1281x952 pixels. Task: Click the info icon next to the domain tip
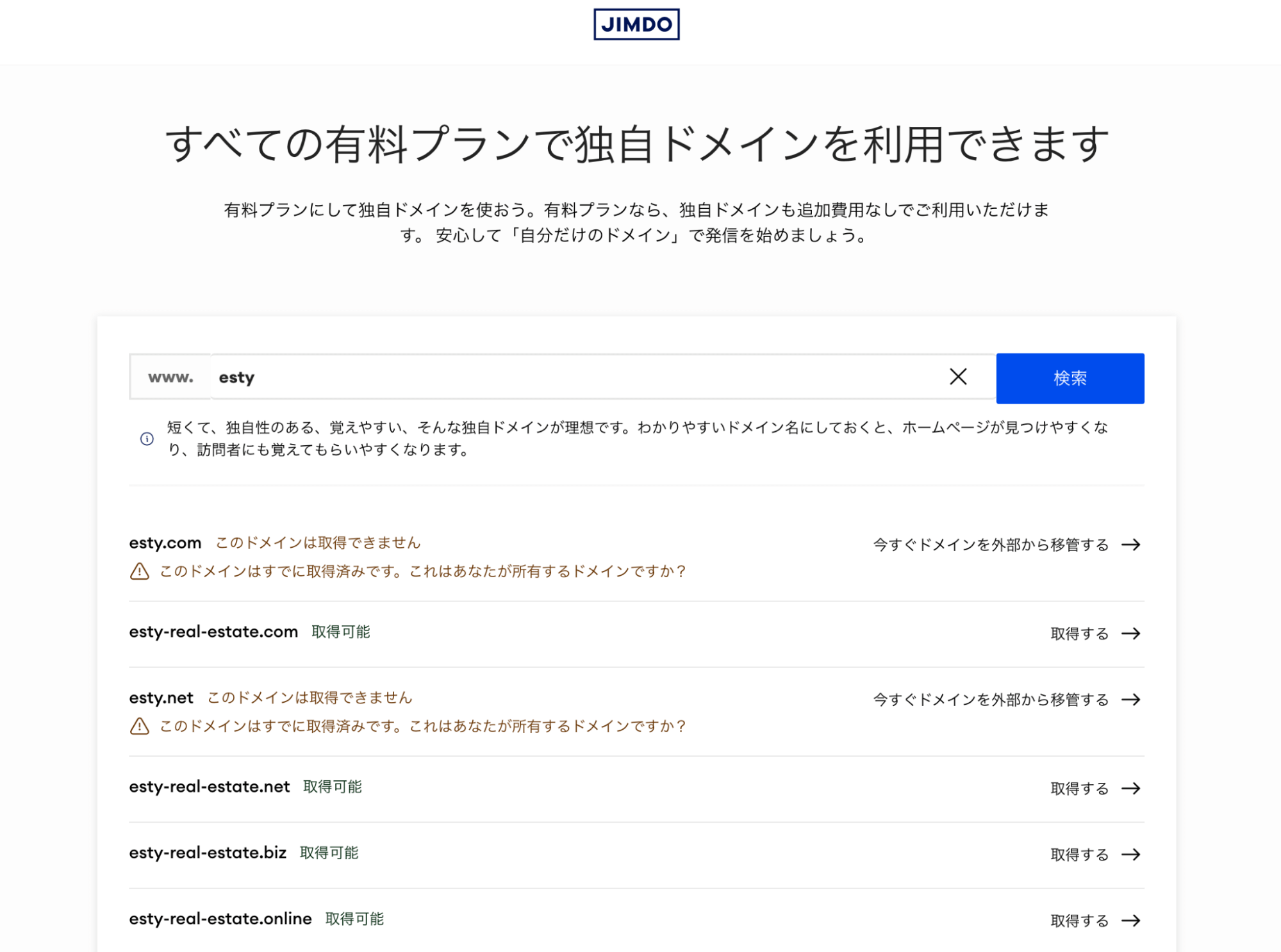click(146, 439)
